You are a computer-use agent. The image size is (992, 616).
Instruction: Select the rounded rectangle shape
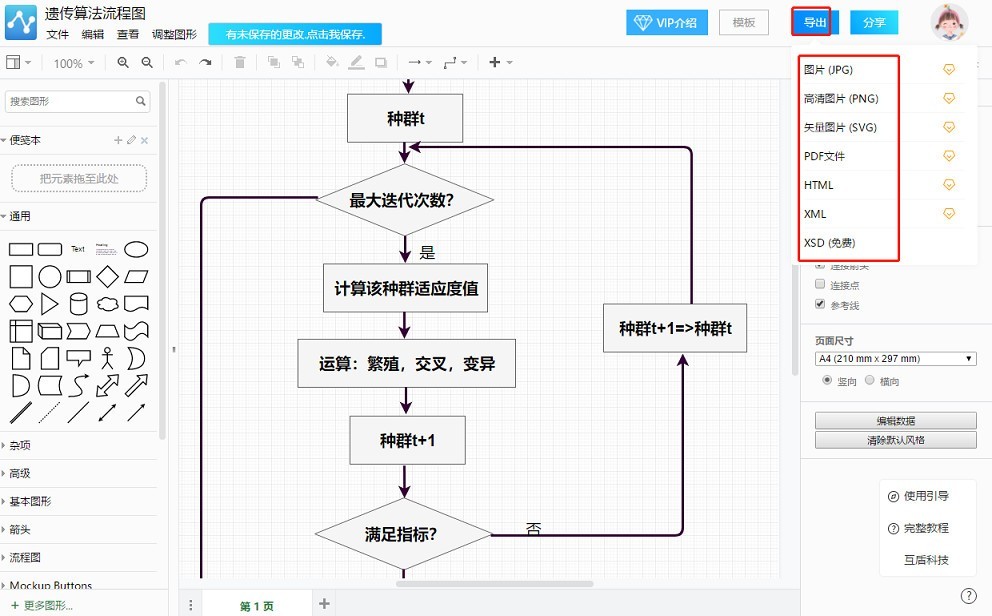pyautogui.click(x=50, y=249)
